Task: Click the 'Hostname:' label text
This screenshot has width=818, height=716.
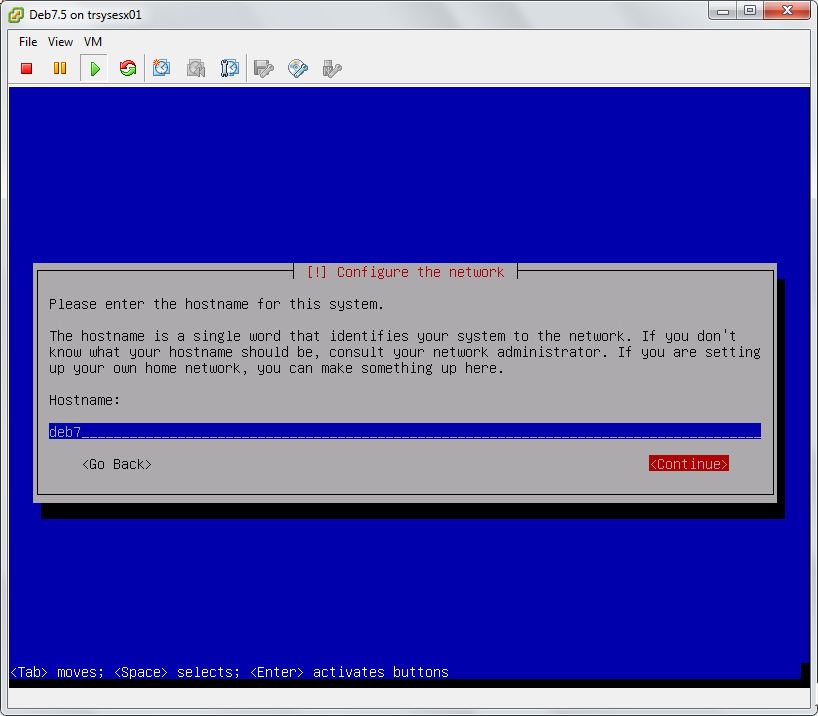Action: (x=85, y=400)
